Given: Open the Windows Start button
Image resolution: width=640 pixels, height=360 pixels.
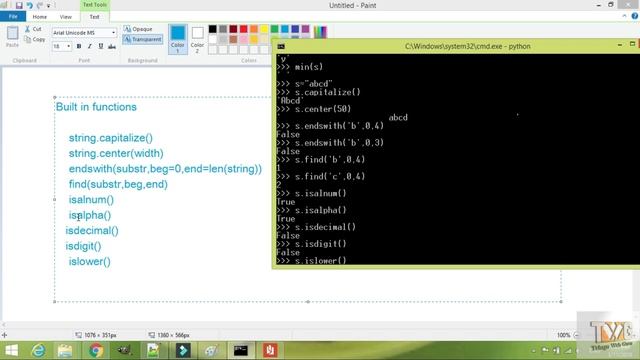Looking at the screenshot, I should coord(11,350).
